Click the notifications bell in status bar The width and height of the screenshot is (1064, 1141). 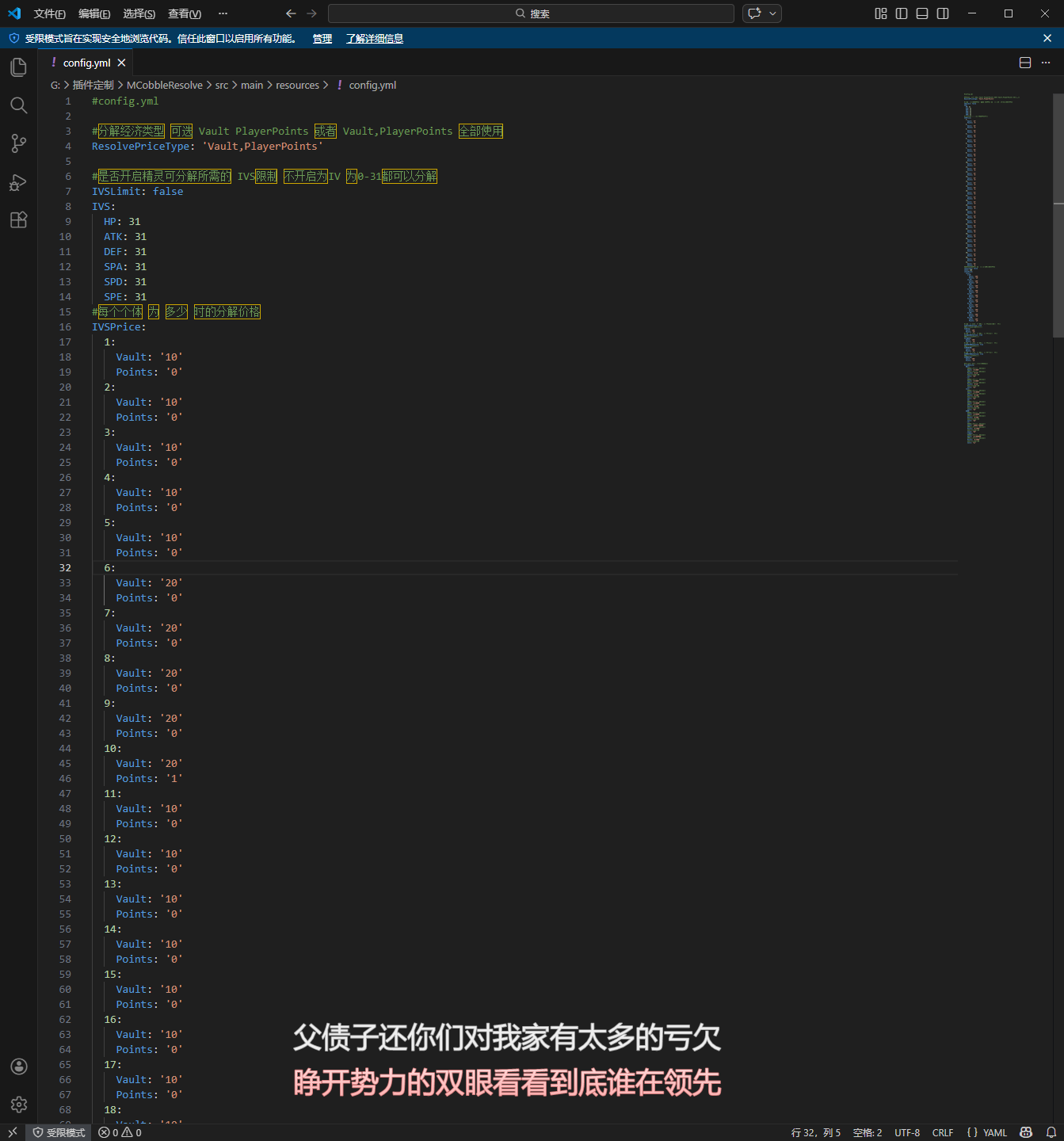coord(1051,1132)
